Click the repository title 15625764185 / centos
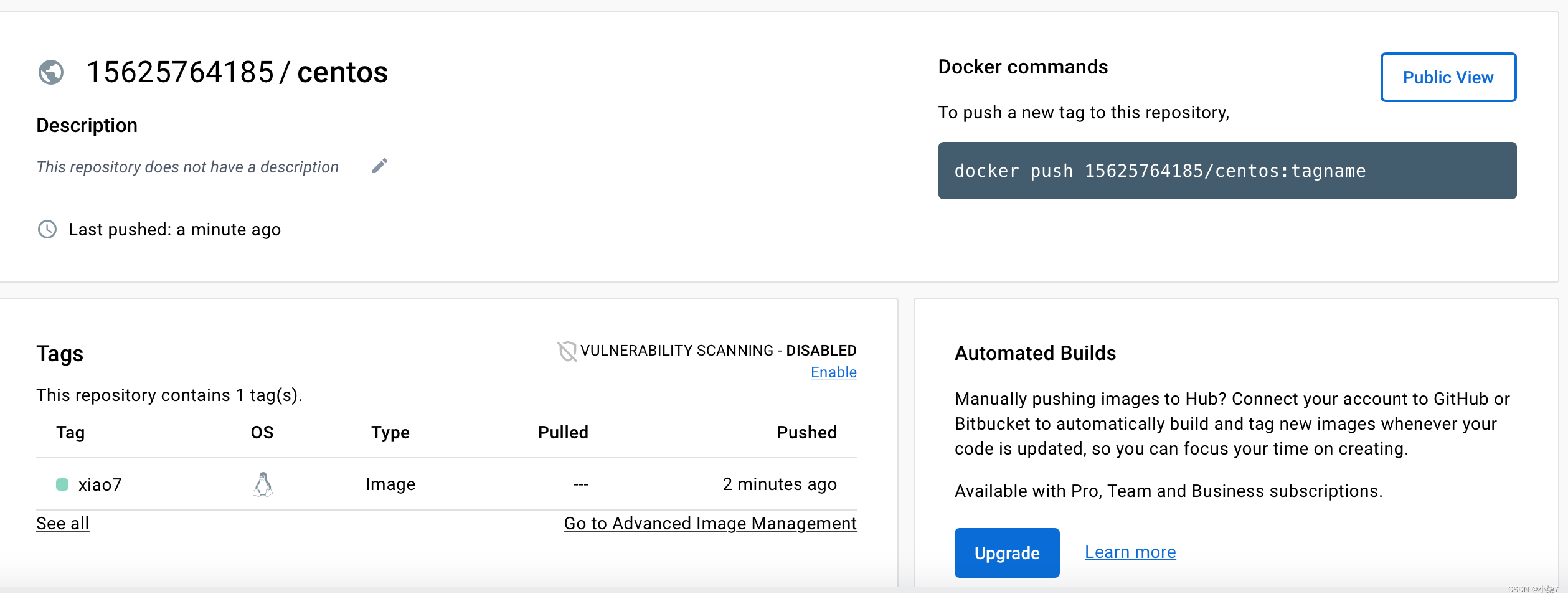This screenshot has width=1568, height=599. [x=237, y=72]
